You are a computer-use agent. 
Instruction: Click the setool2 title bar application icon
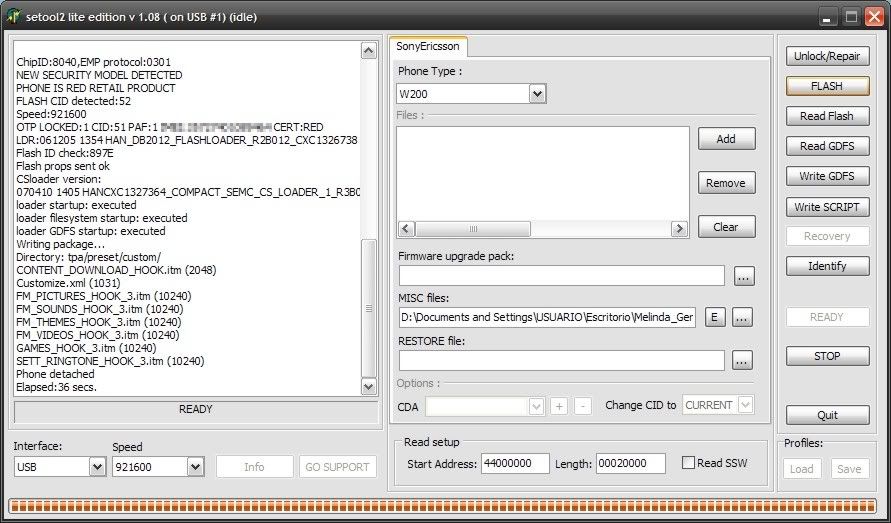pyautogui.click(x=13, y=17)
